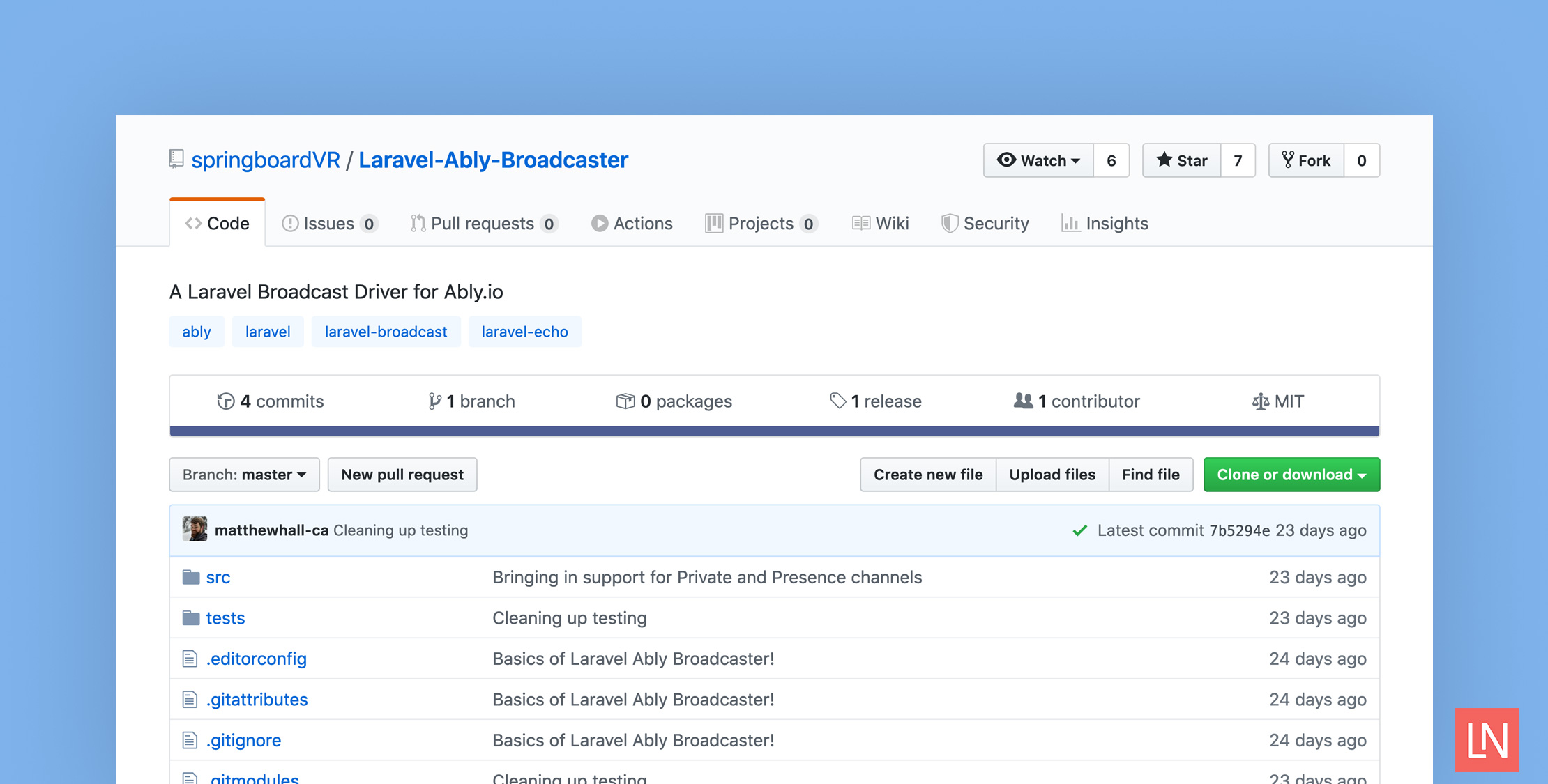Click the green commit status checkmark
Image resolution: width=1548 pixels, height=784 pixels.
click(x=1080, y=530)
